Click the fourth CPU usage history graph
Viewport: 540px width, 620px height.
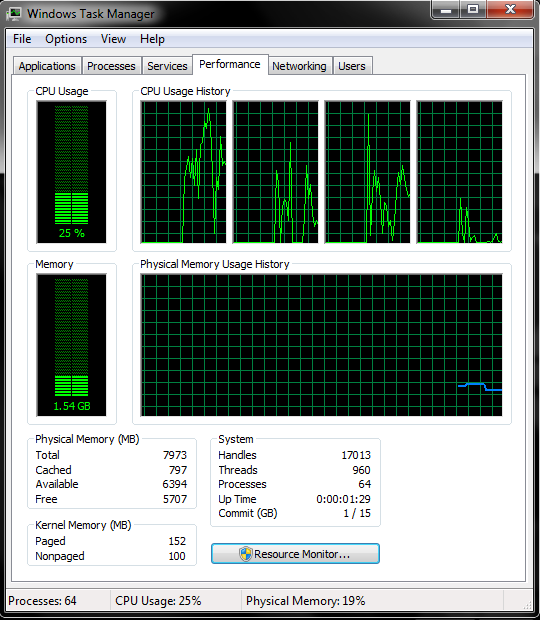click(x=460, y=172)
